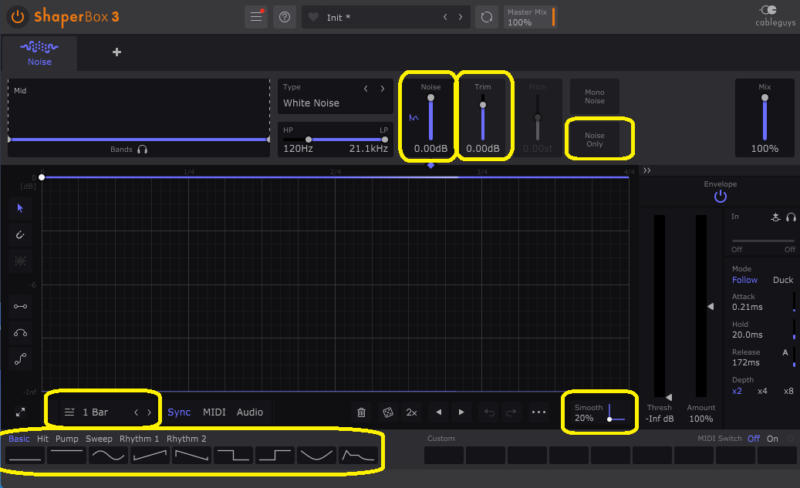This screenshot has height=488, width=800.
Task: Click the ShaperBox power button
Action: tap(17, 17)
